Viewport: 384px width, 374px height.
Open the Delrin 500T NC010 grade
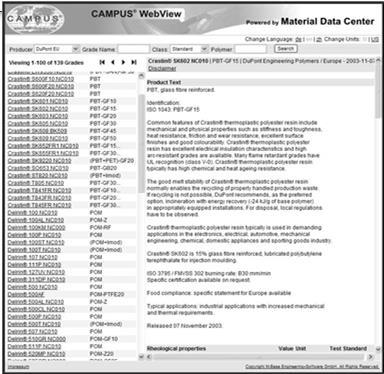coord(34,324)
